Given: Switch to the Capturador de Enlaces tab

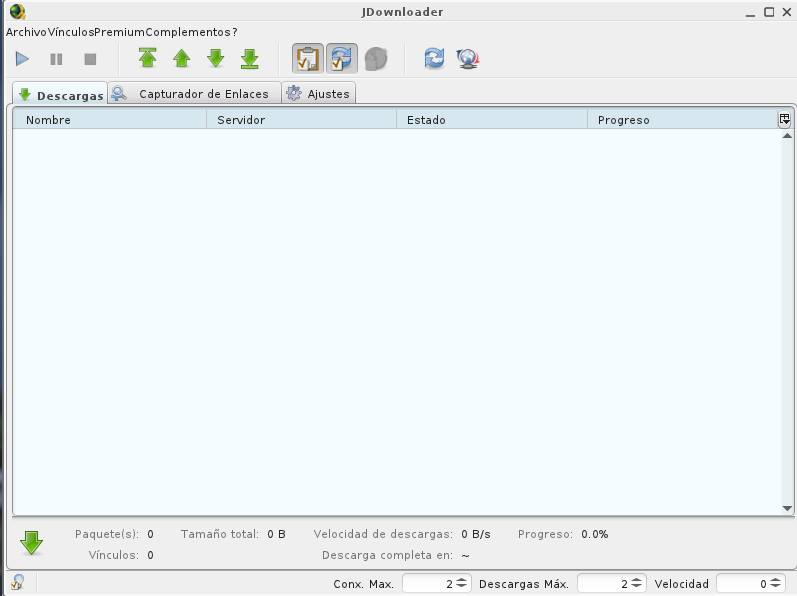Looking at the screenshot, I should coord(195,93).
